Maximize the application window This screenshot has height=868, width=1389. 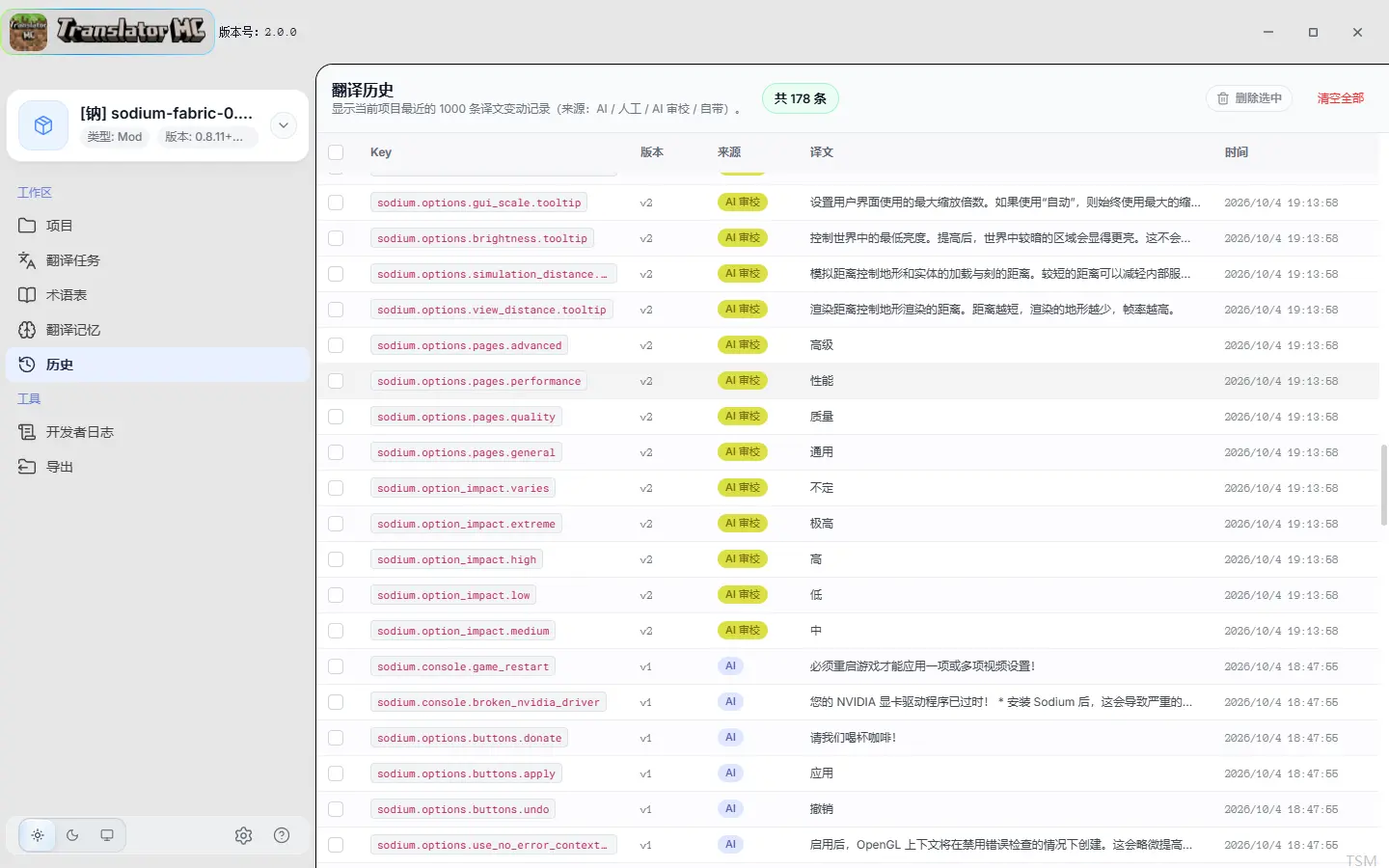(x=1313, y=32)
